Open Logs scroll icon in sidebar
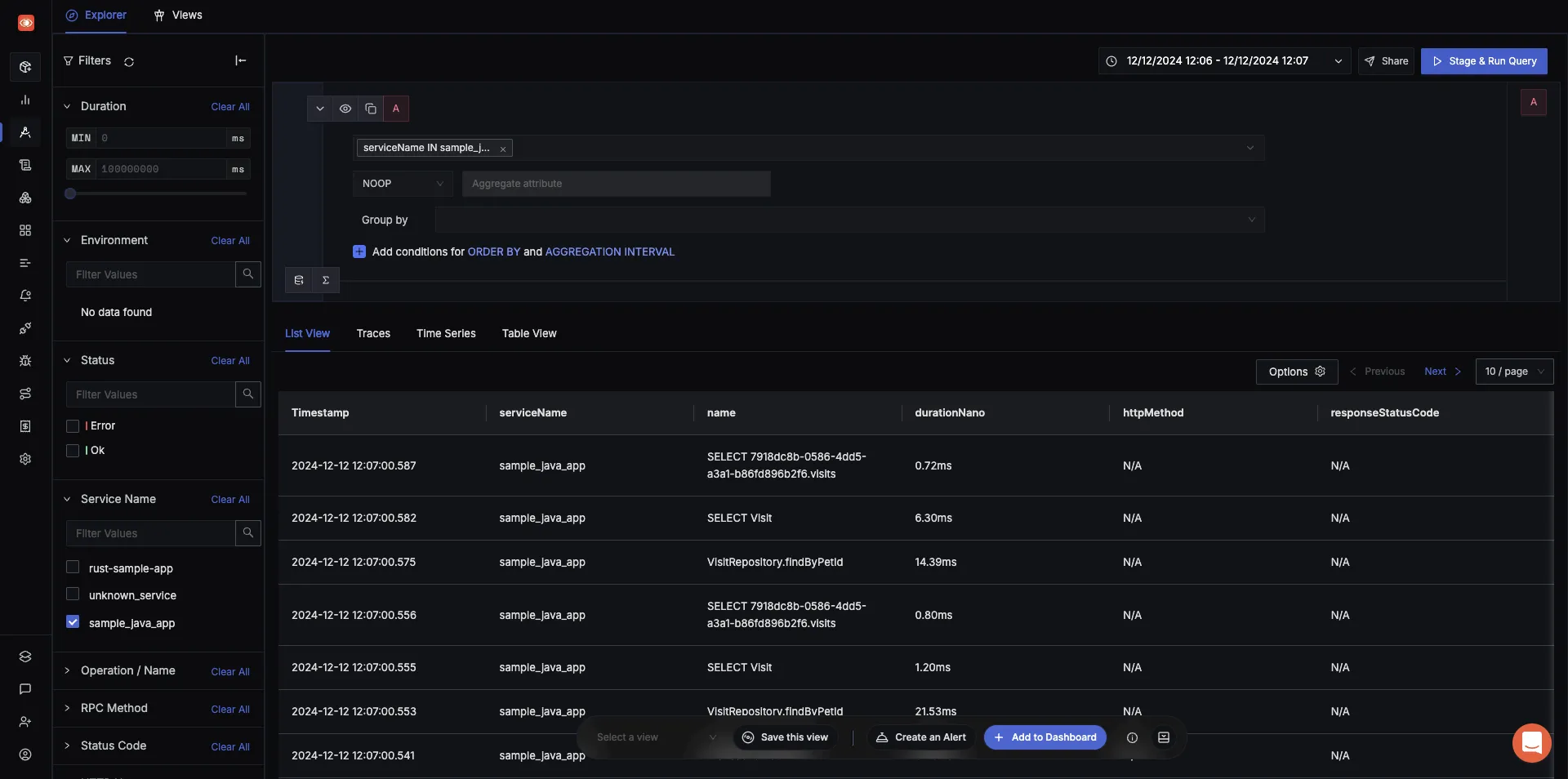The height and width of the screenshot is (779, 1568). click(x=25, y=165)
